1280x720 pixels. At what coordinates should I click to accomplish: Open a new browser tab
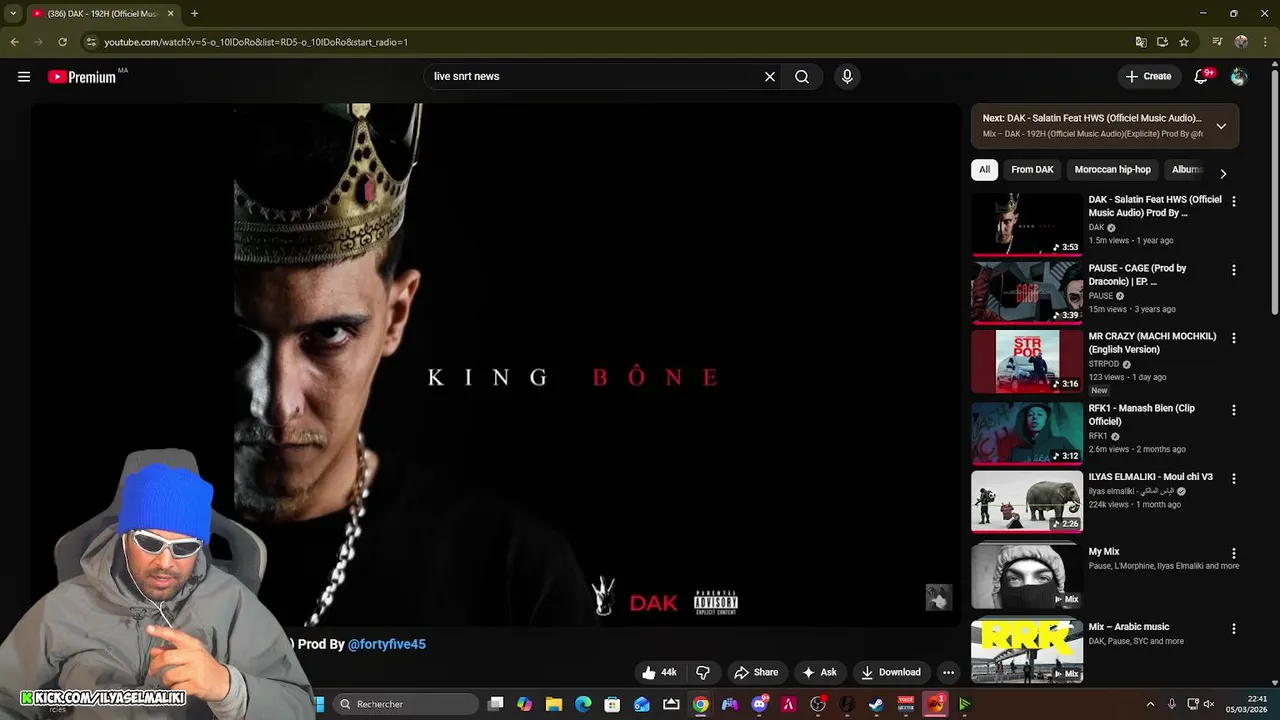(x=194, y=13)
